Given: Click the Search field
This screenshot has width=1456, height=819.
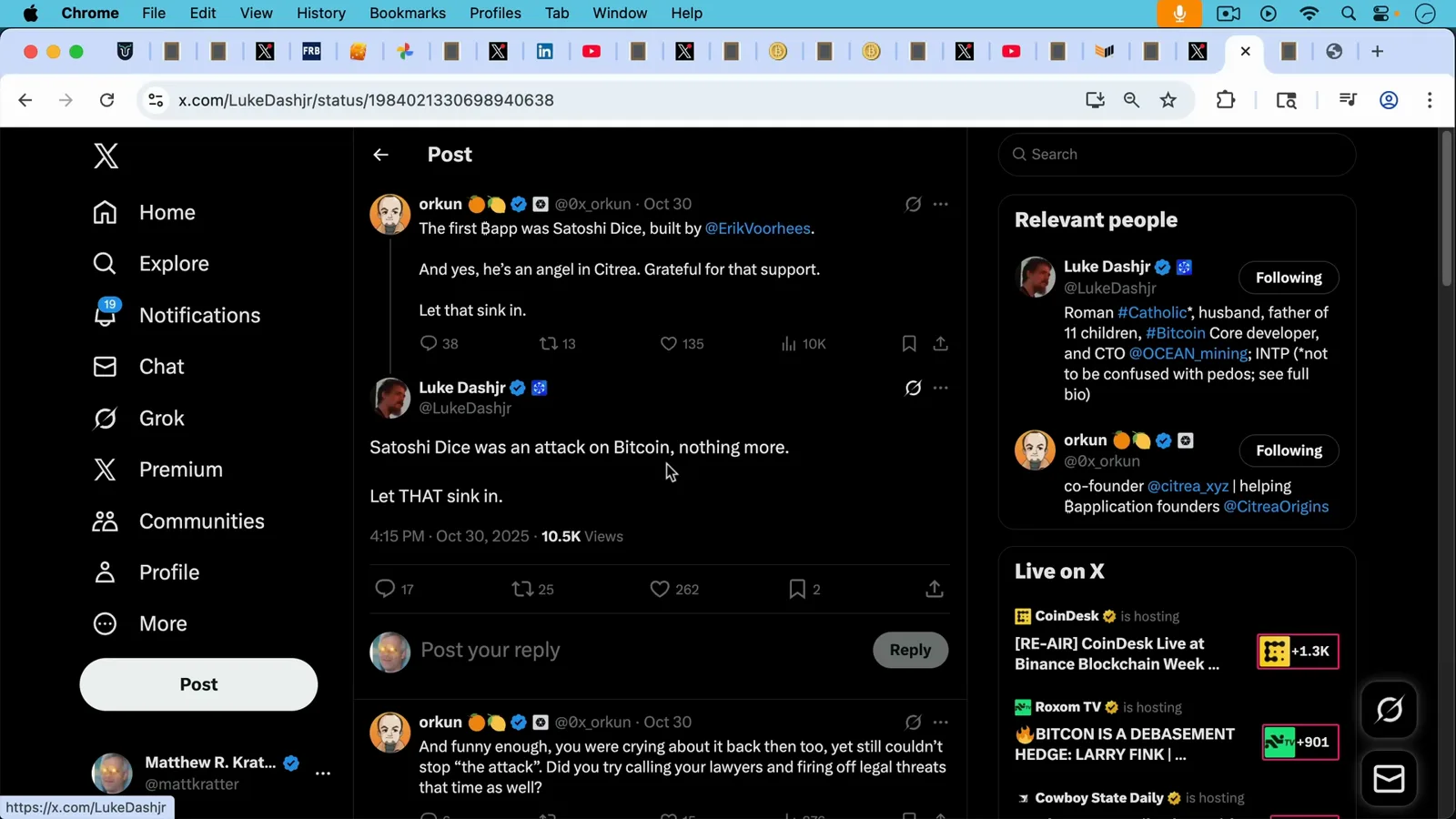Looking at the screenshot, I should [x=1177, y=155].
